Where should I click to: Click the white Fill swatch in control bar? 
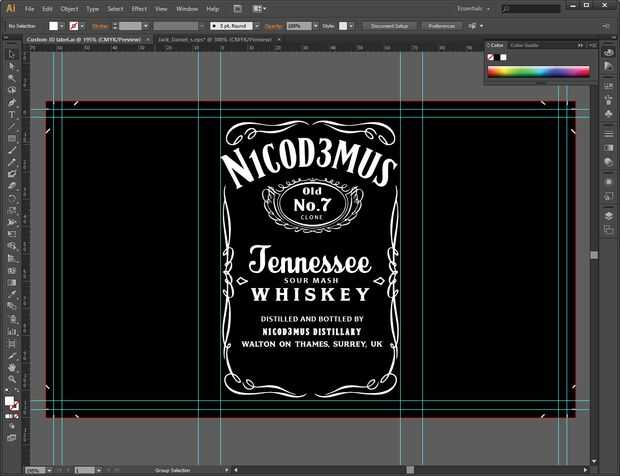tap(53, 26)
